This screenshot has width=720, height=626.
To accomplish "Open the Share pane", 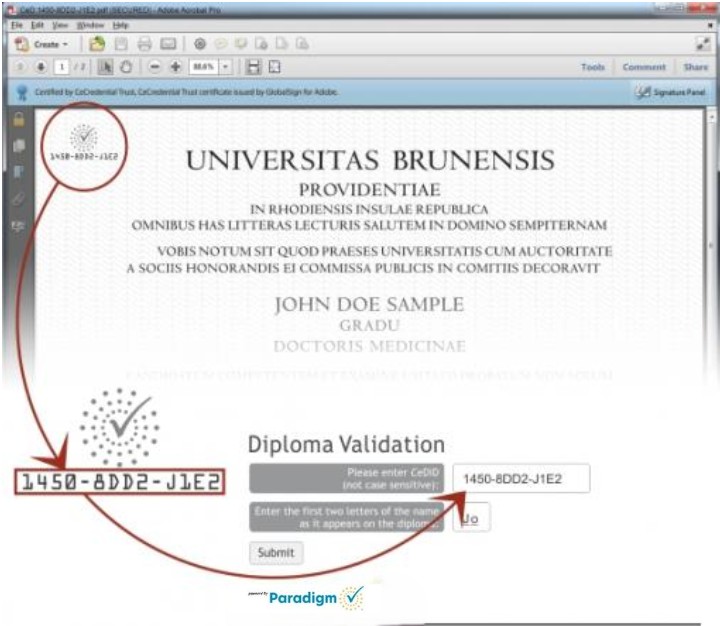I will [695, 67].
